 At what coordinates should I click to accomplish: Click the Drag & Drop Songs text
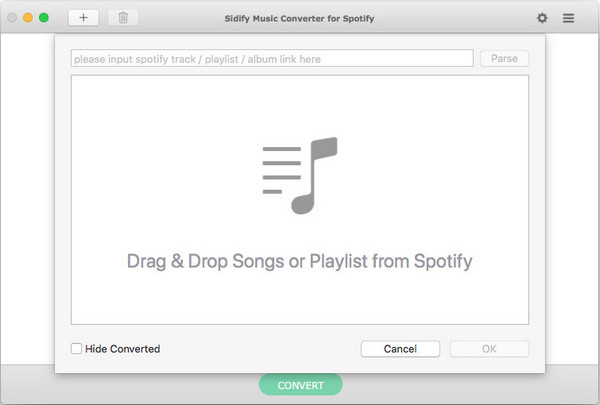pyautogui.click(x=300, y=261)
